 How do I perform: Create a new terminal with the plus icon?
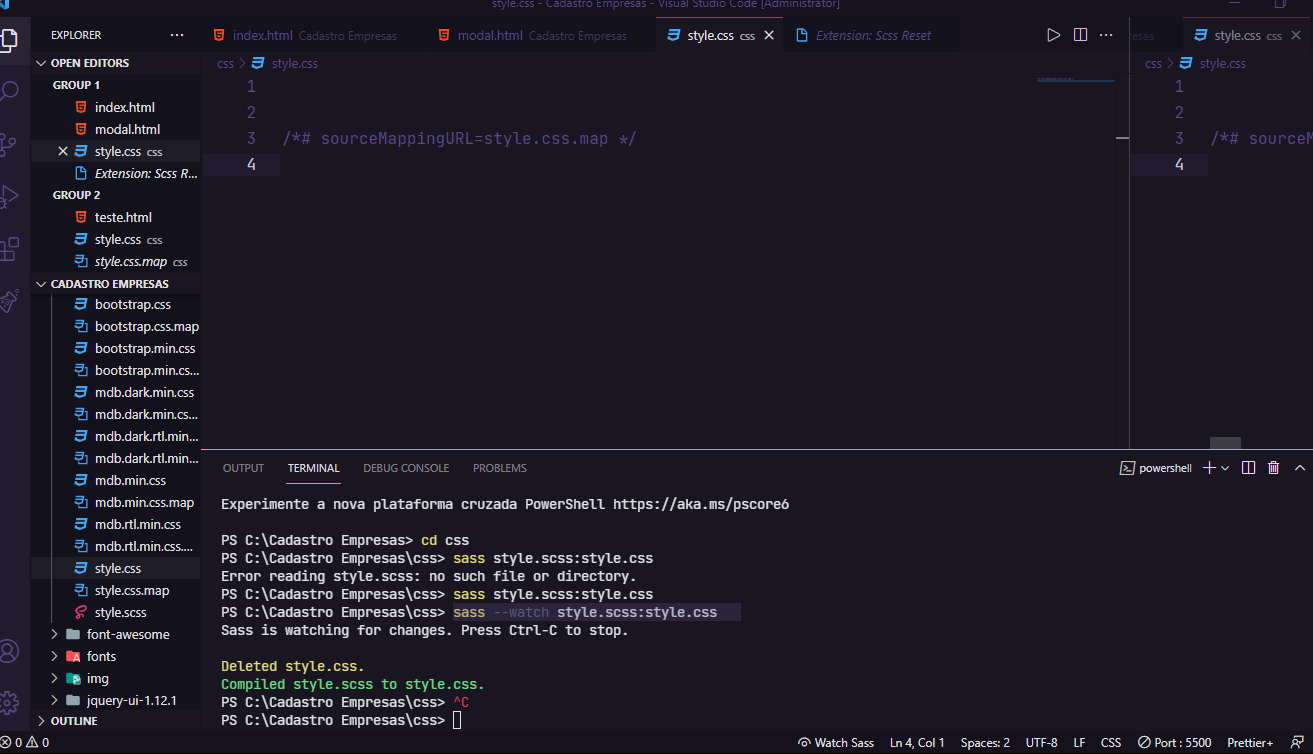[x=1209, y=468]
